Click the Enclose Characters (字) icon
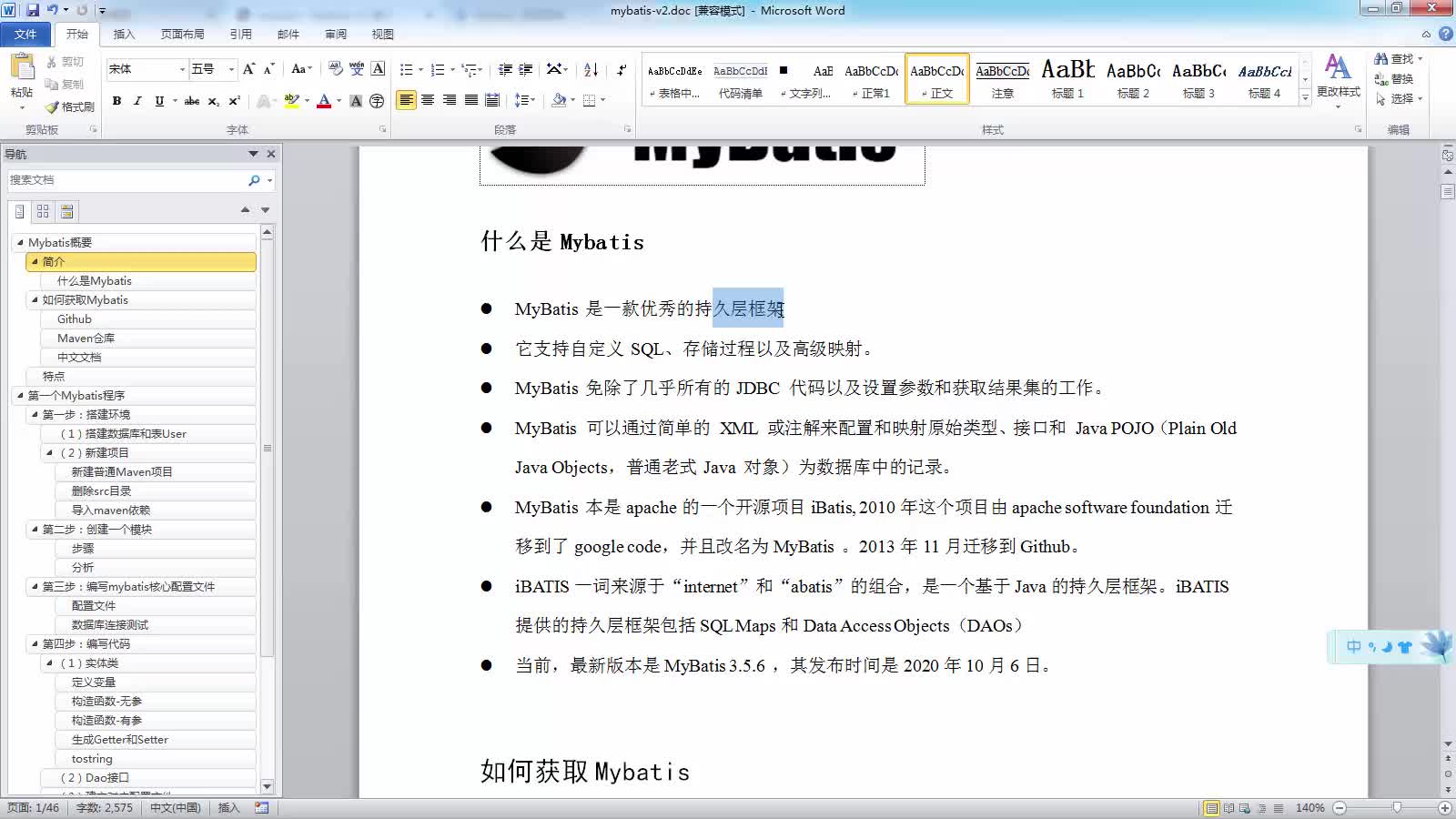1456x819 pixels. tap(378, 101)
